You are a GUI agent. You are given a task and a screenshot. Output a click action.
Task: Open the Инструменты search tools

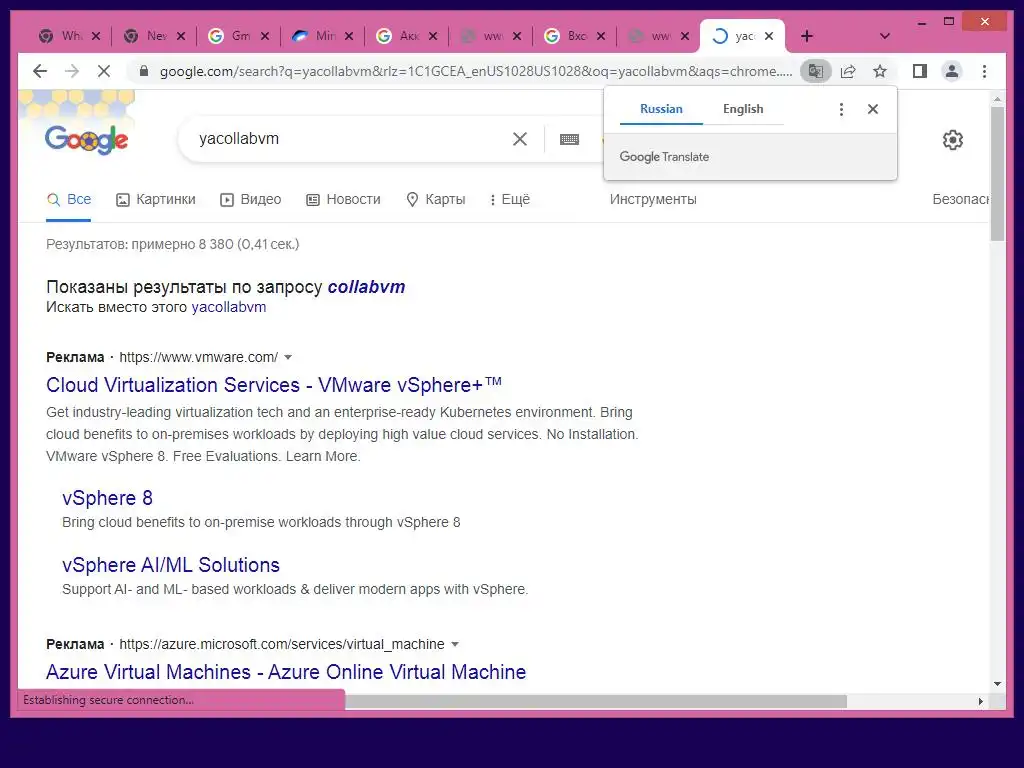(653, 199)
